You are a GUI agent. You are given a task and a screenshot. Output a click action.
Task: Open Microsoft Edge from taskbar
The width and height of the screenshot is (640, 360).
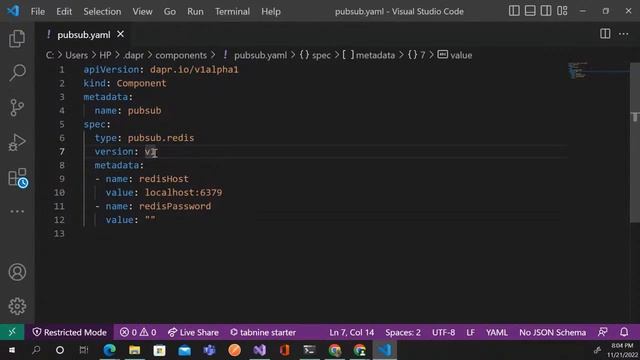pos(109,350)
